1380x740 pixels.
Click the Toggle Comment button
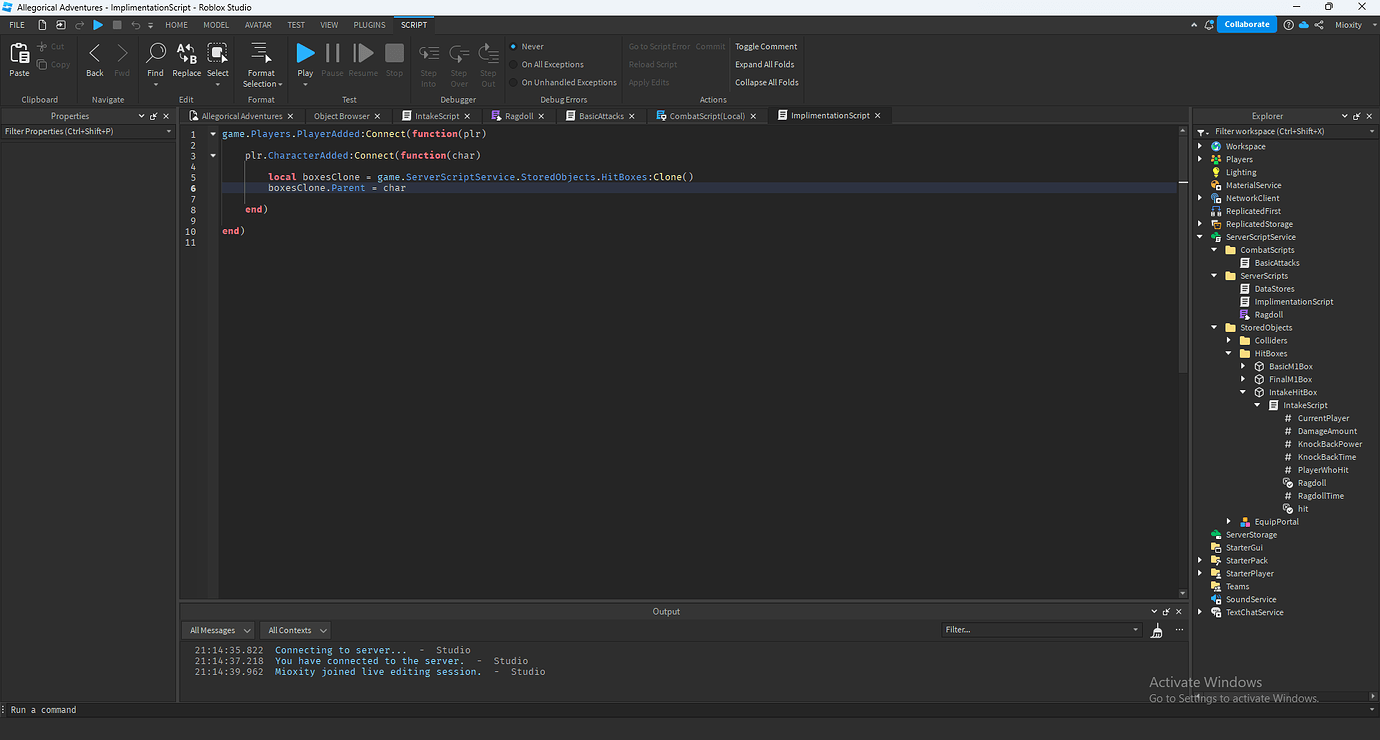[765, 45]
